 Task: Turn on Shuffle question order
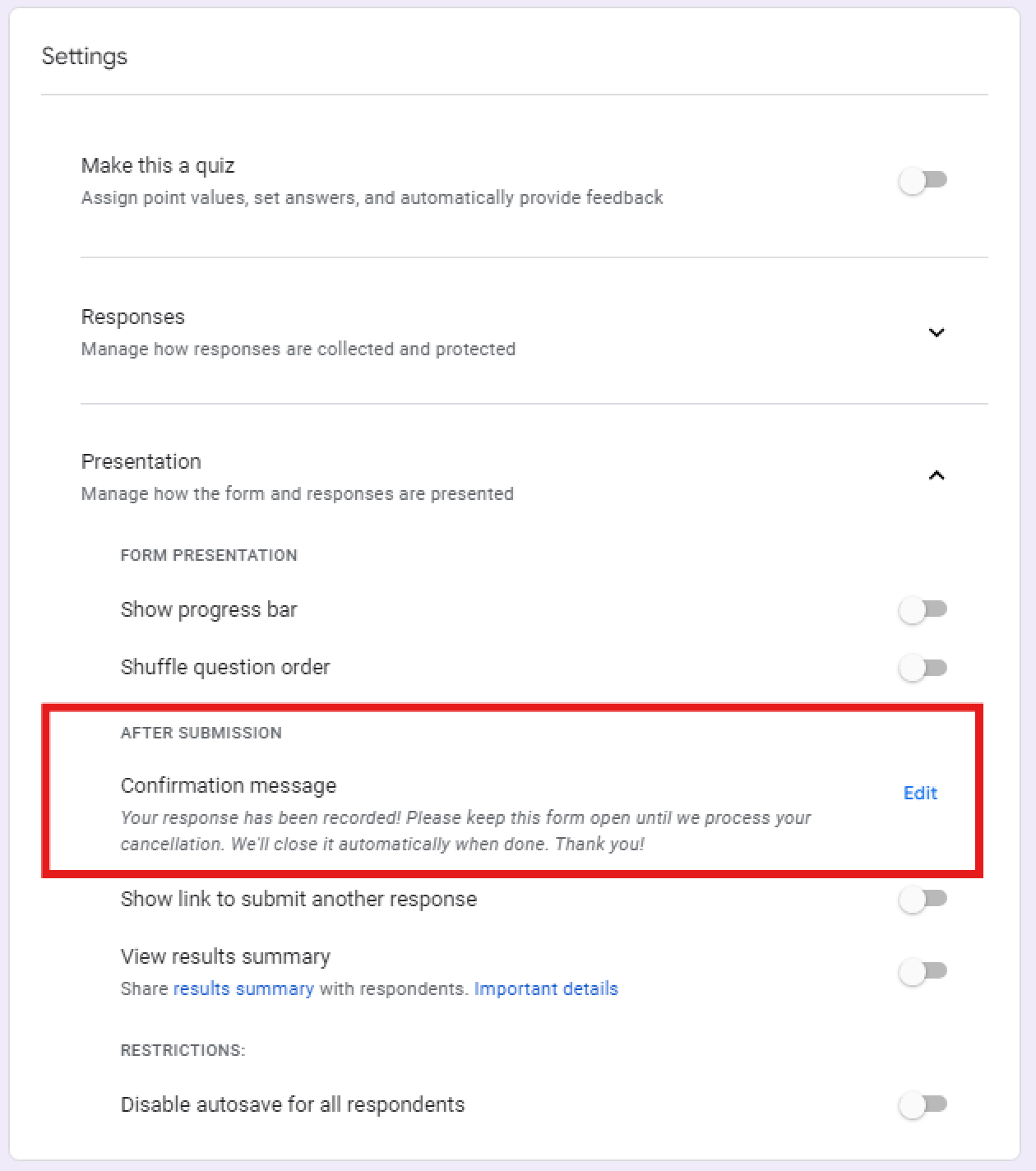923,668
